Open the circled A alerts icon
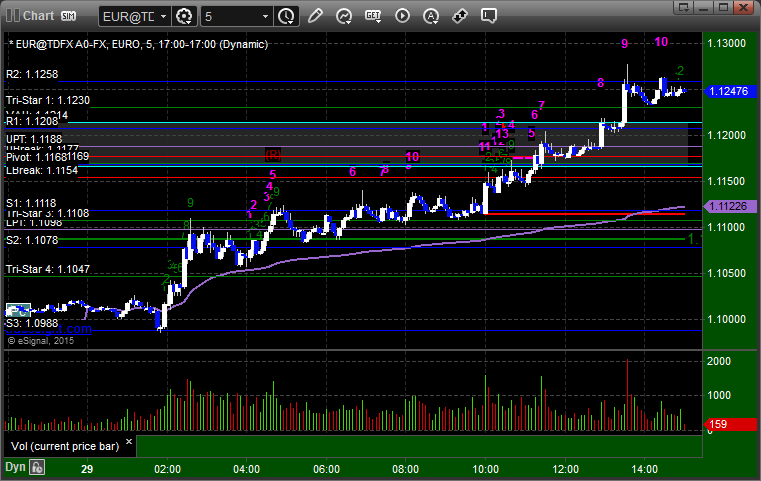 point(431,16)
